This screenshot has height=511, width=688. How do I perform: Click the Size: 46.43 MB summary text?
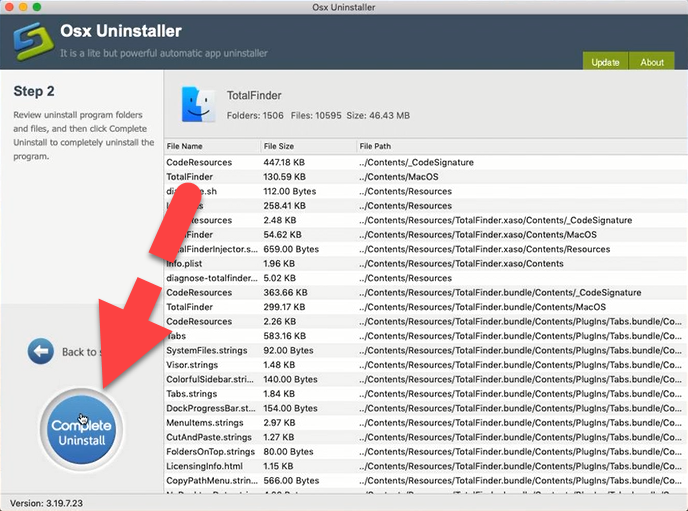tap(378, 116)
